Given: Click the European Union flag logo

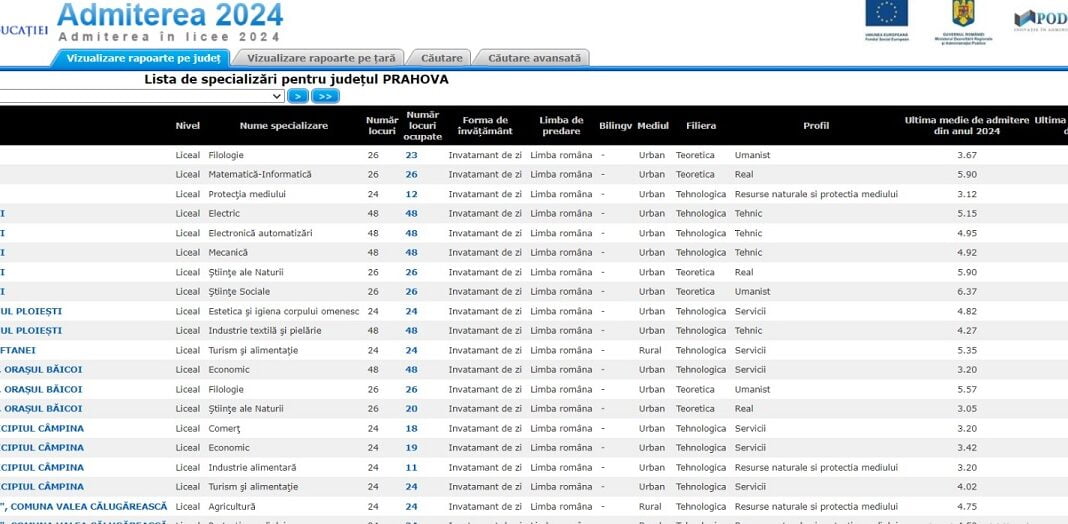Looking at the screenshot, I should (x=886, y=14).
